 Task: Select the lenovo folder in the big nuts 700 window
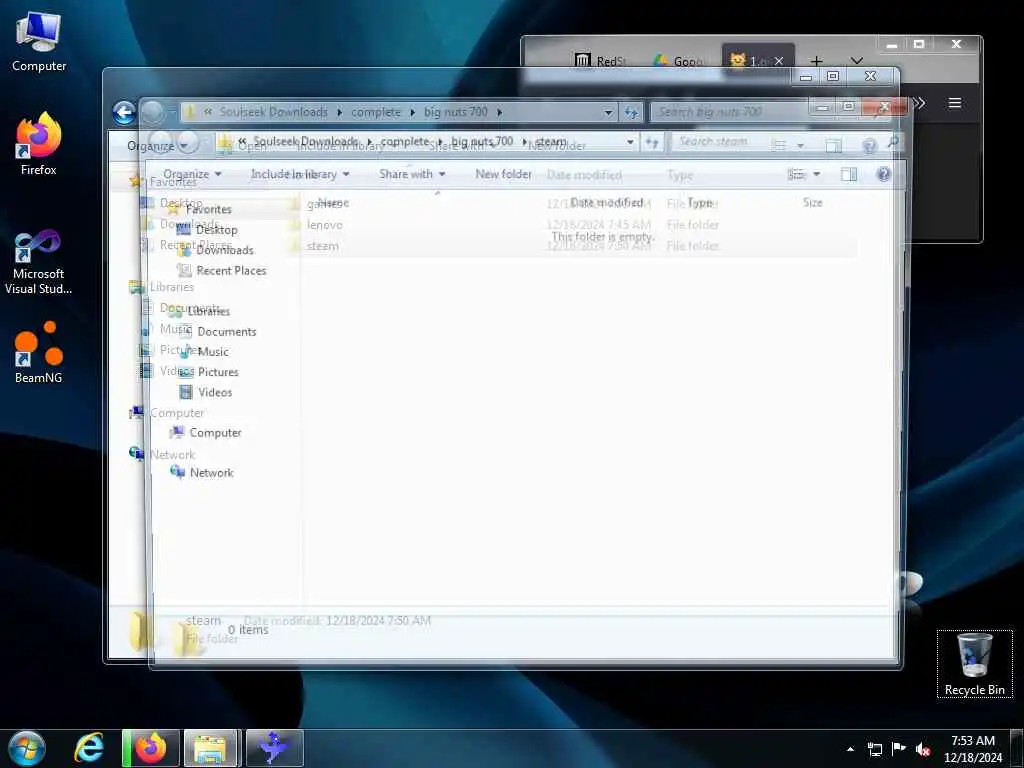pos(325,225)
